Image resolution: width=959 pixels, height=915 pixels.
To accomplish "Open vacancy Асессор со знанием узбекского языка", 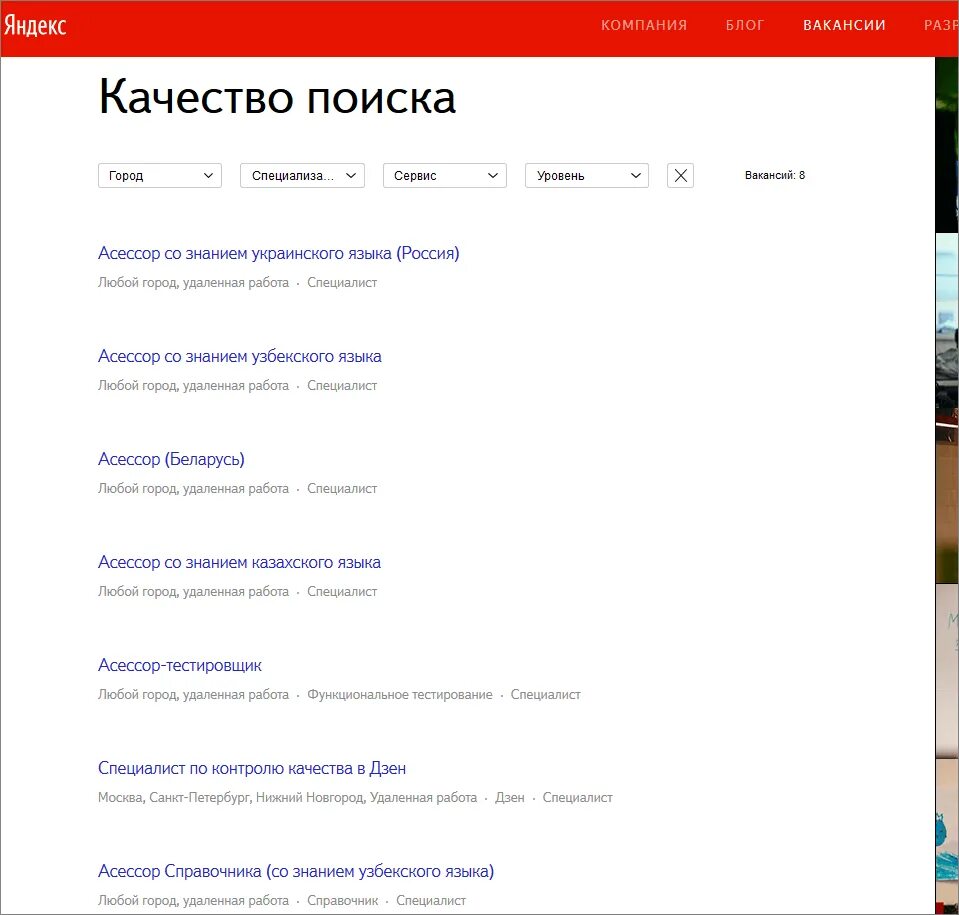I will coord(240,357).
